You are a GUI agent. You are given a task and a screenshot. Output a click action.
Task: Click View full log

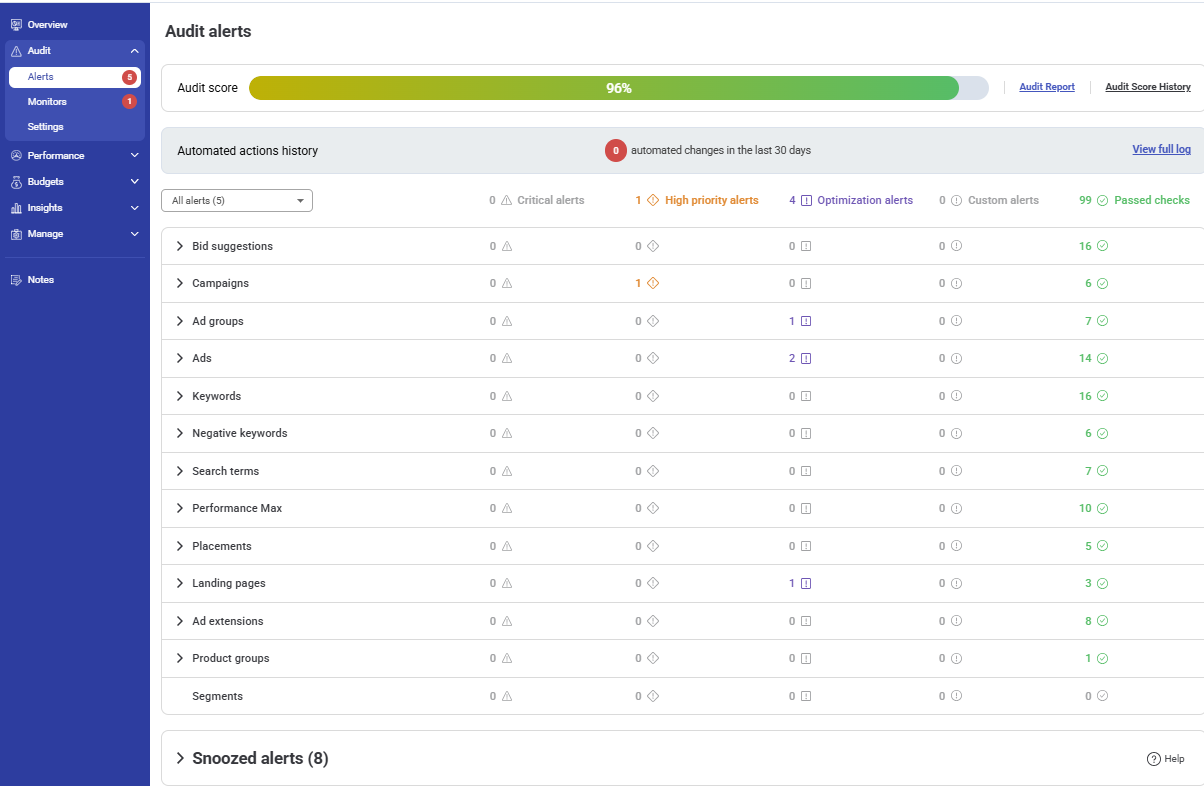[1161, 149]
